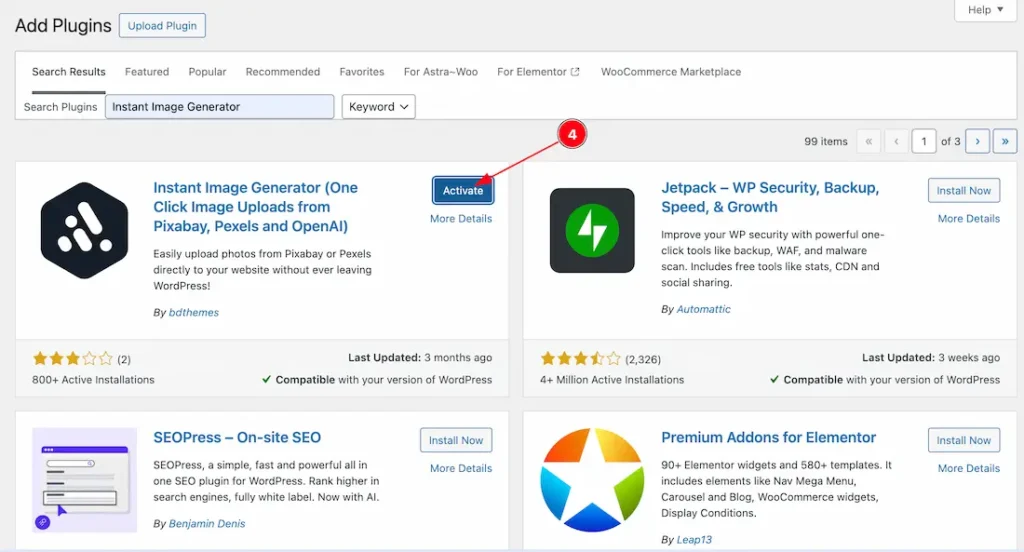The width and height of the screenshot is (1024, 552).
Task: Open the Keyword search type dropdown
Action: point(379,106)
